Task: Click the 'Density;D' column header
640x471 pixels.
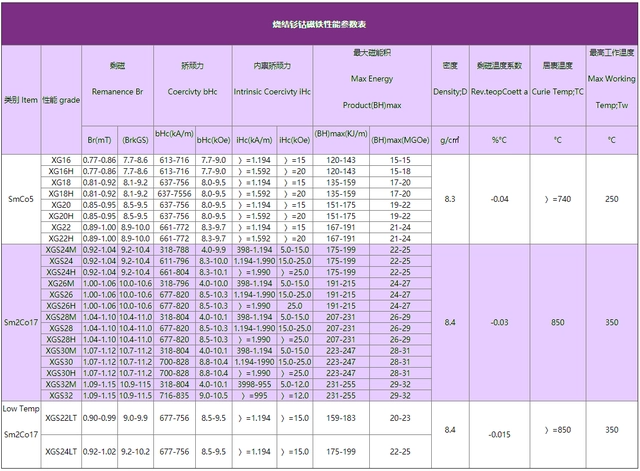Action: click(449, 90)
